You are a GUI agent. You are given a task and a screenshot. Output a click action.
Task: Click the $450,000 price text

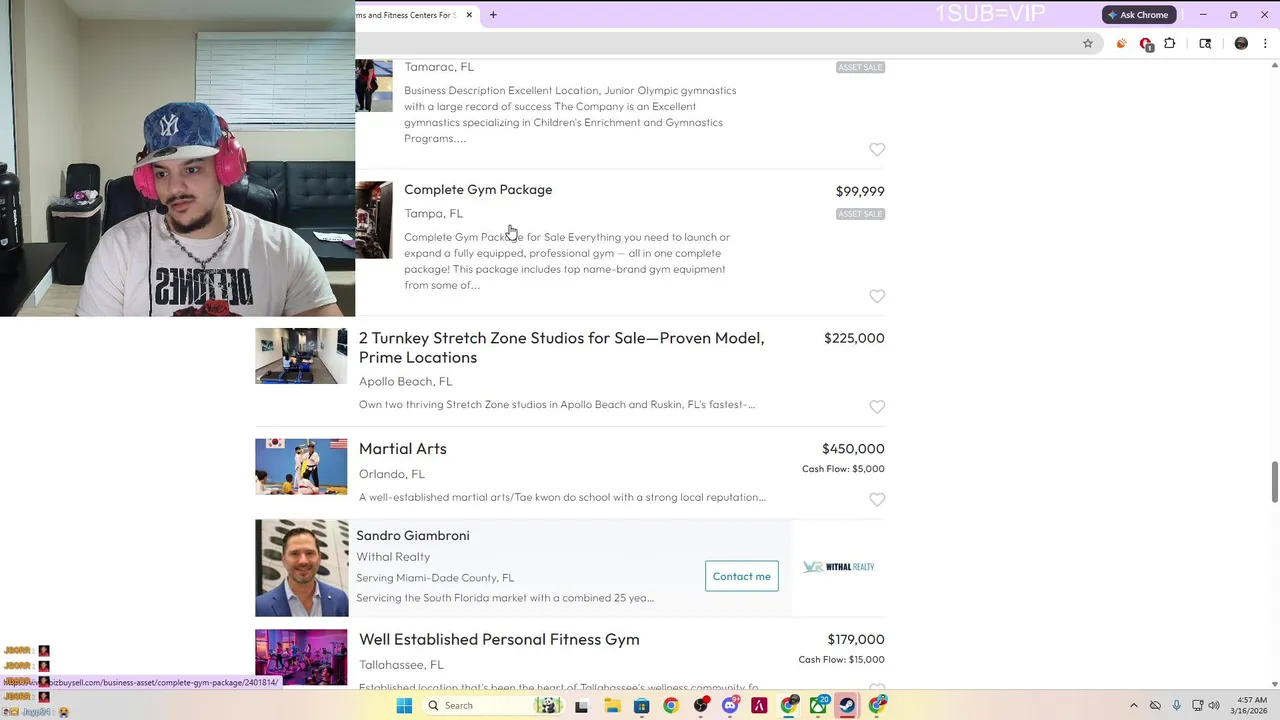click(853, 449)
